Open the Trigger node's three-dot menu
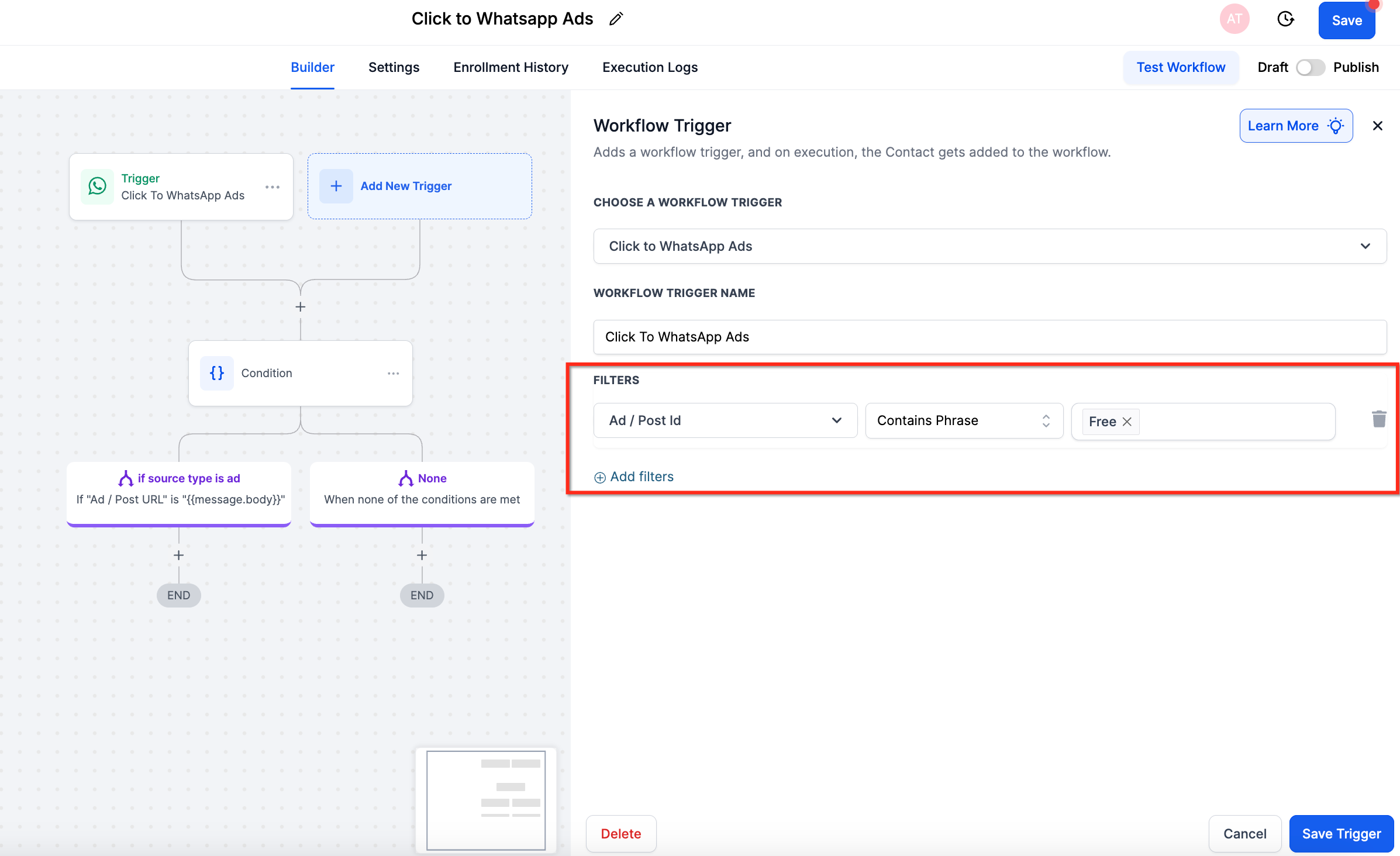 point(273,187)
